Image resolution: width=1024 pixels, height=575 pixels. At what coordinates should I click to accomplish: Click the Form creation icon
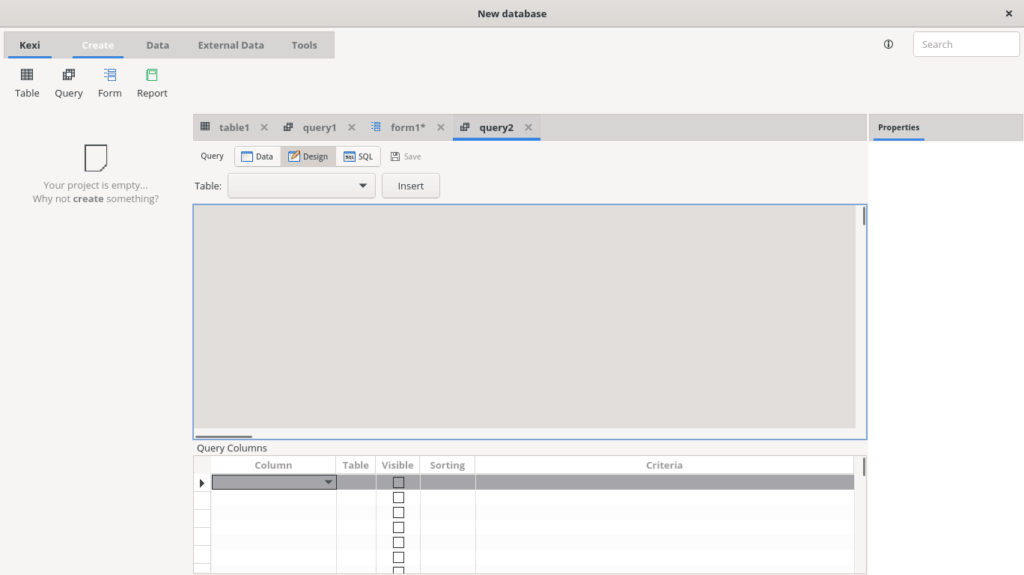(110, 82)
